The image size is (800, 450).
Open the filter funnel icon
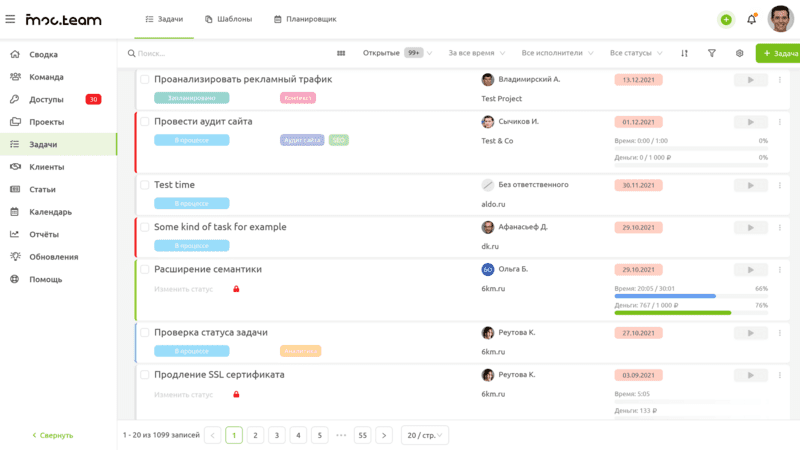point(712,53)
